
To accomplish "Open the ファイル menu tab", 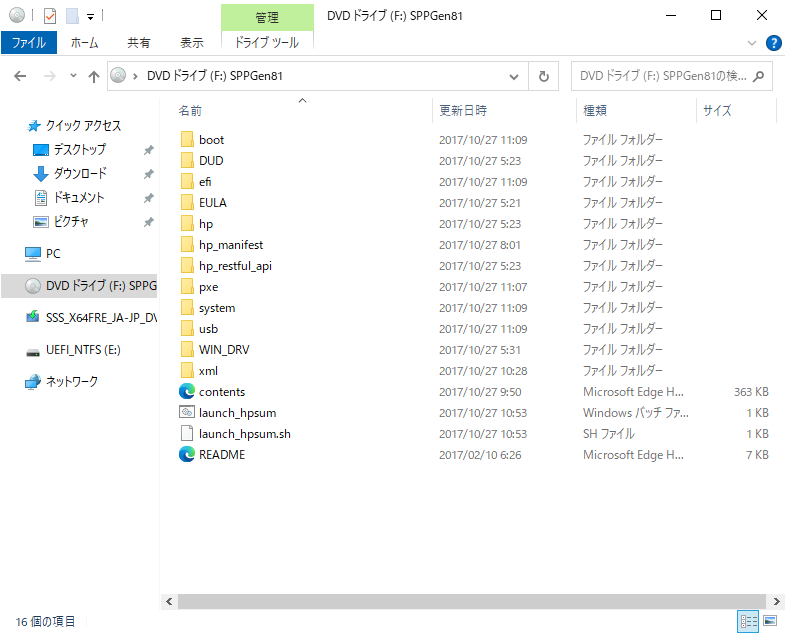I will click(x=29, y=43).
